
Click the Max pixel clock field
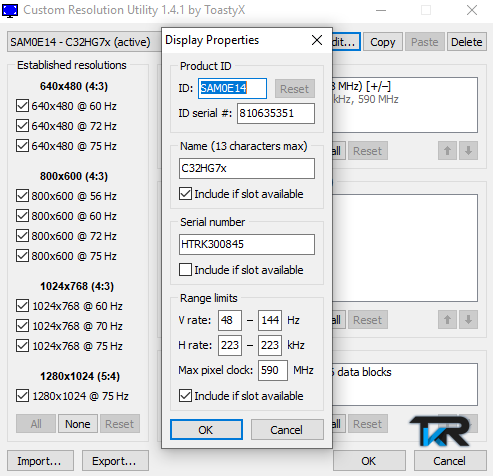pos(273,370)
